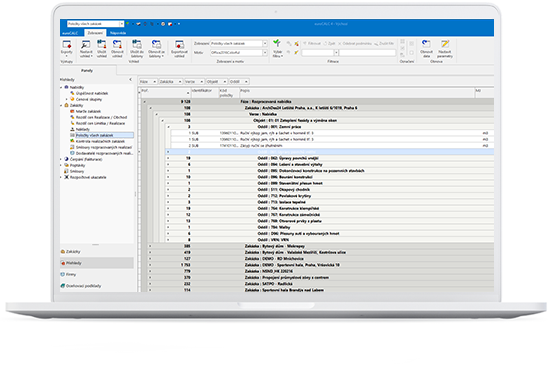Expand the Zakázka DEMO - RD Mnichovice row
This screenshot has height=382, width=550.
pos(150,259)
